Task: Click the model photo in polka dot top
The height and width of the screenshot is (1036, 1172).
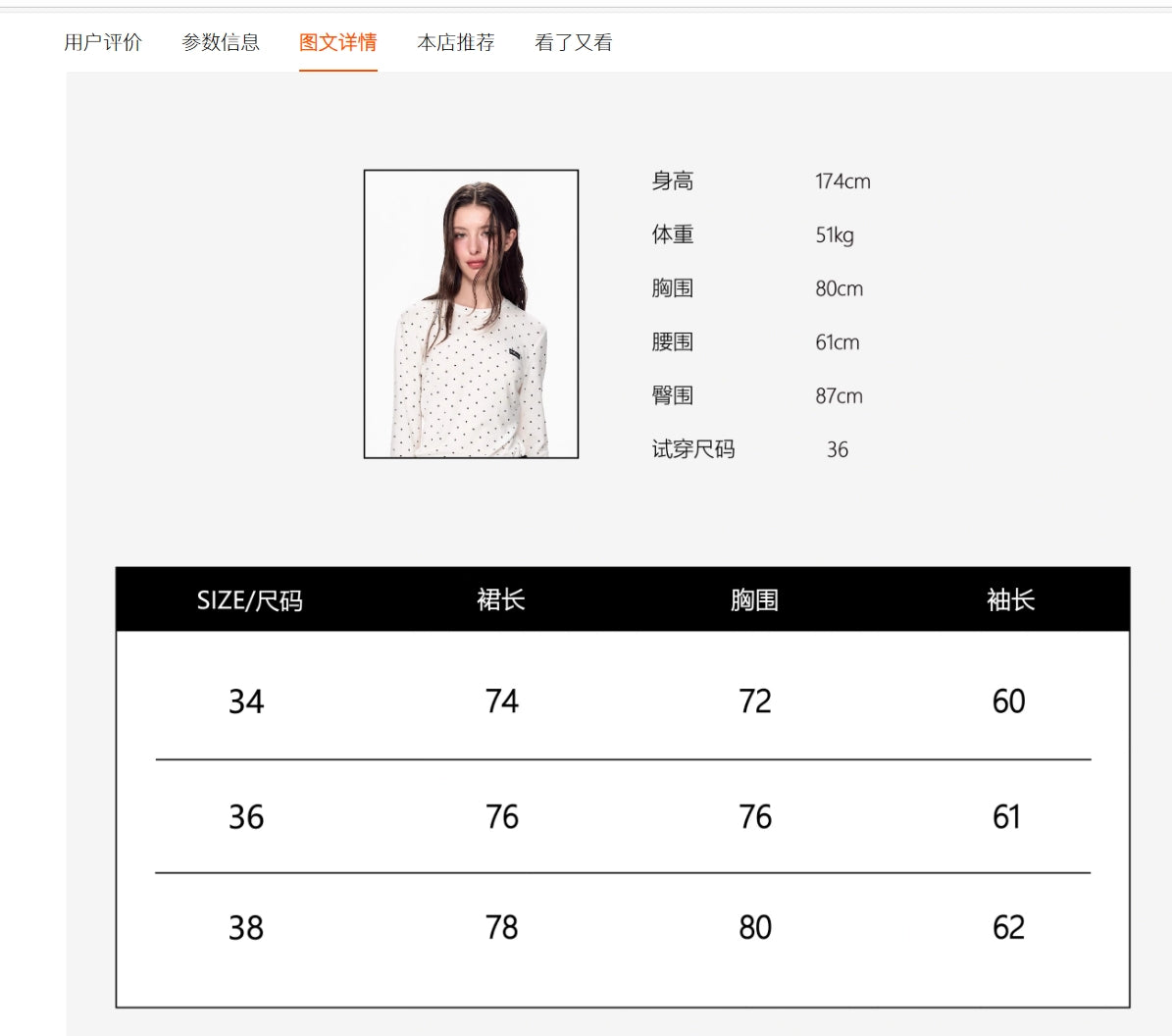Action: tap(471, 314)
